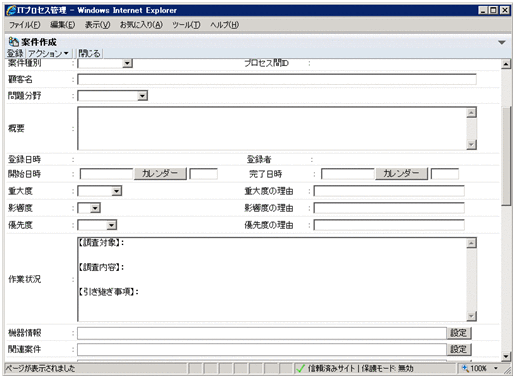Click the 作業状況 scroll-up arrow

471,243
